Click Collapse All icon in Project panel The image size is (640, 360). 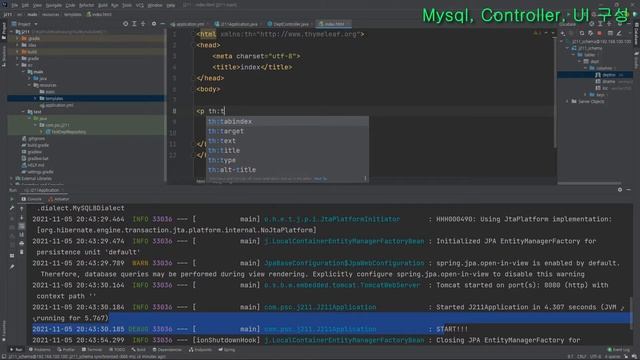pyautogui.click(x=143, y=24)
